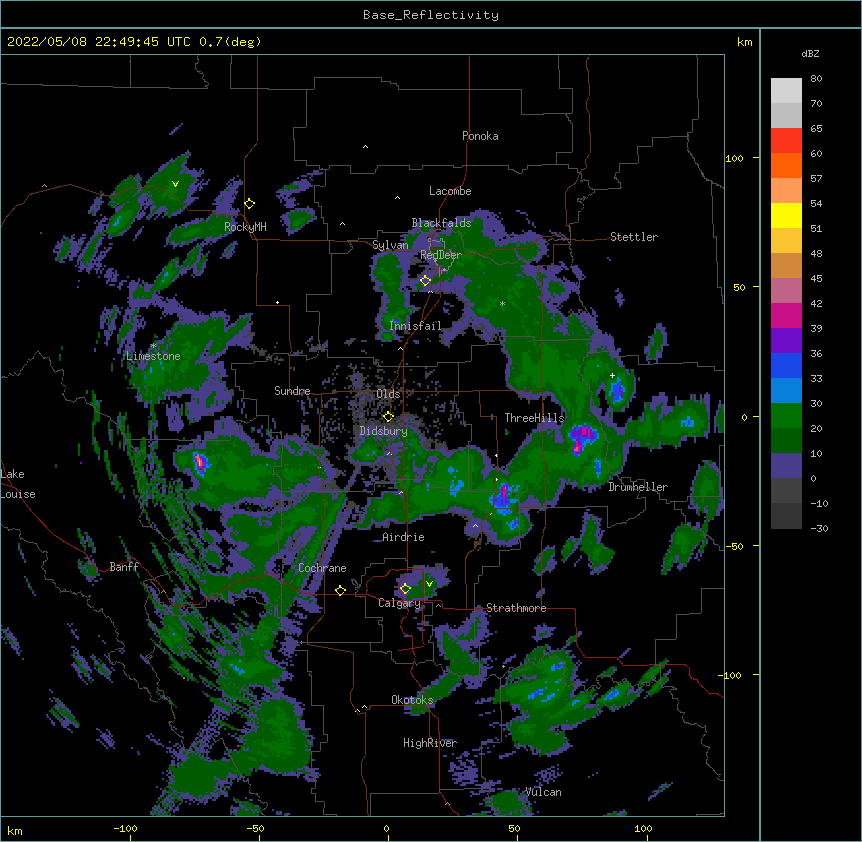Select the Sylvan label
This screenshot has width=862, height=842.
pos(390,245)
